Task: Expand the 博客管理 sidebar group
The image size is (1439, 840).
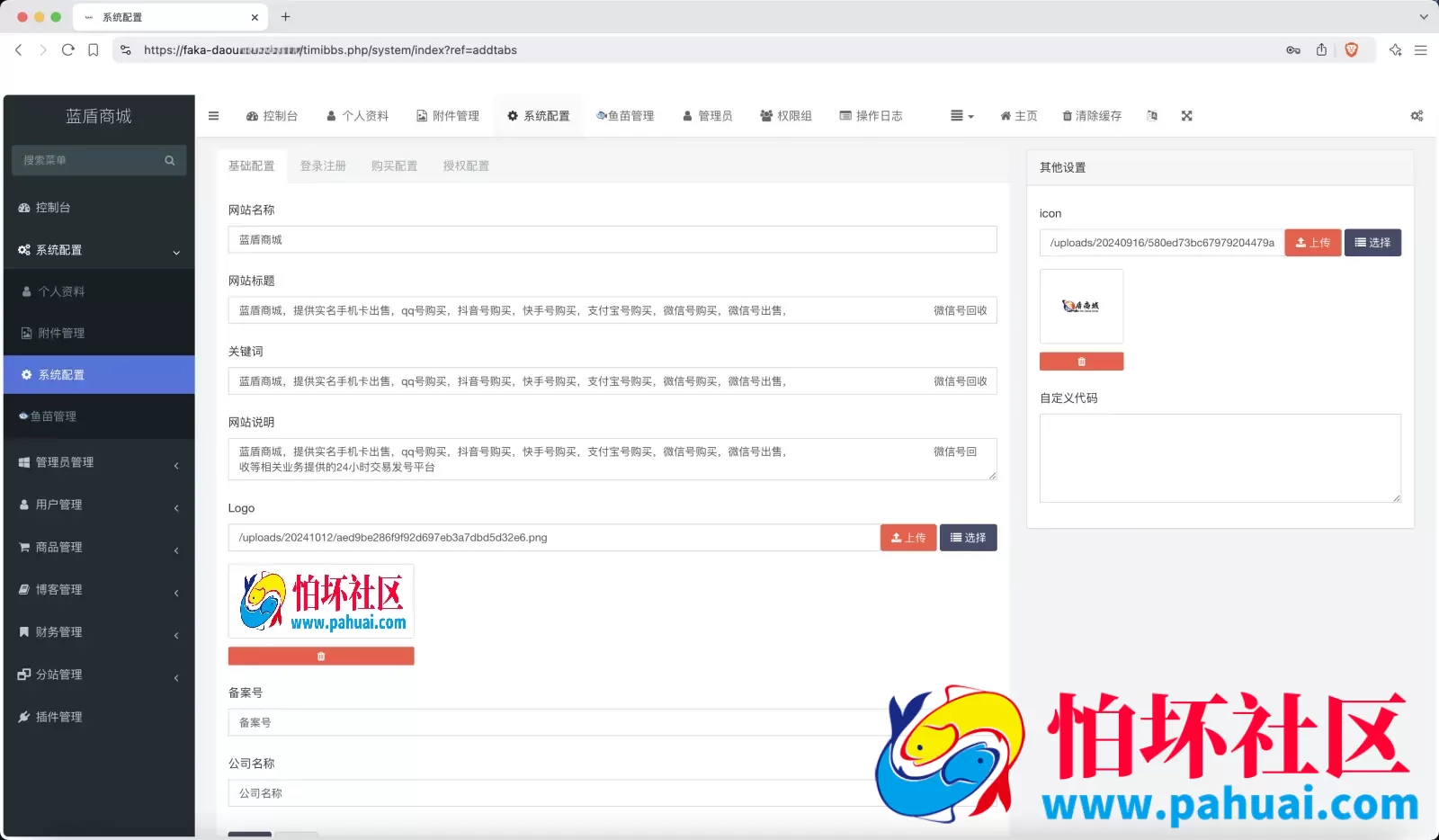Action: [x=99, y=589]
